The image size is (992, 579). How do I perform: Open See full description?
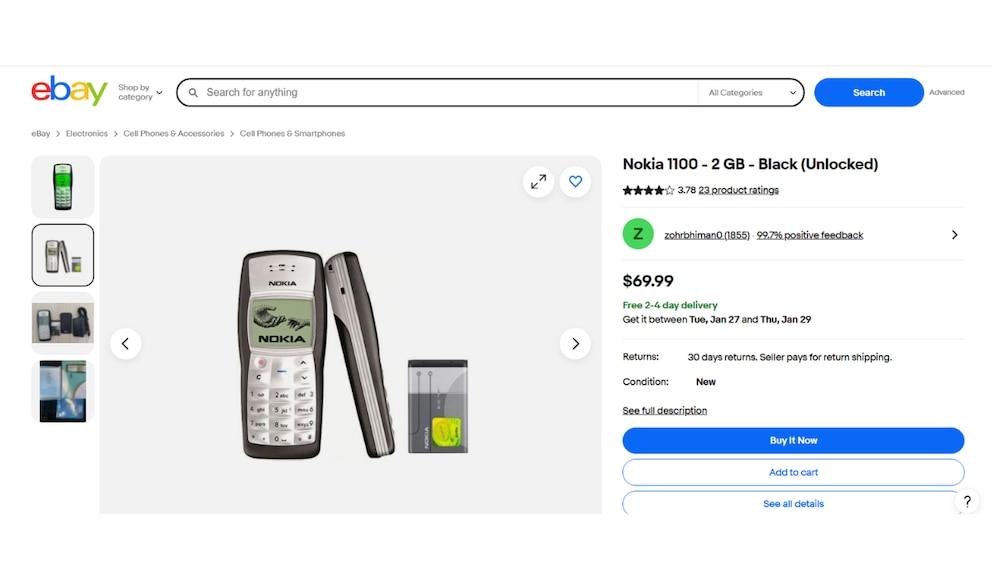pyautogui.click(x=665, y=410)
